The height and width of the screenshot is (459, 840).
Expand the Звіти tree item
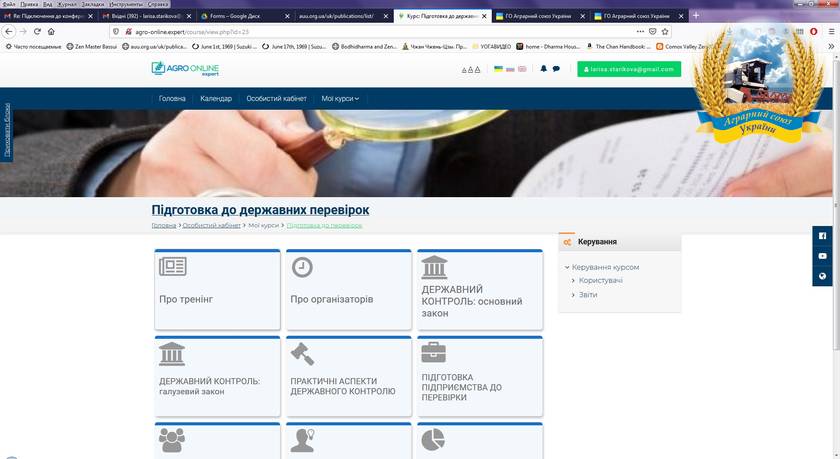click(x=573, y=295)
